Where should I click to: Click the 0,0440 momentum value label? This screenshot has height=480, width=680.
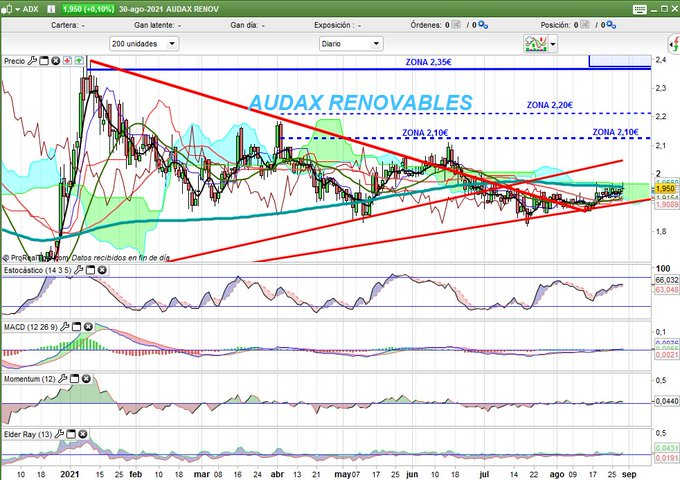coord(667,402)
